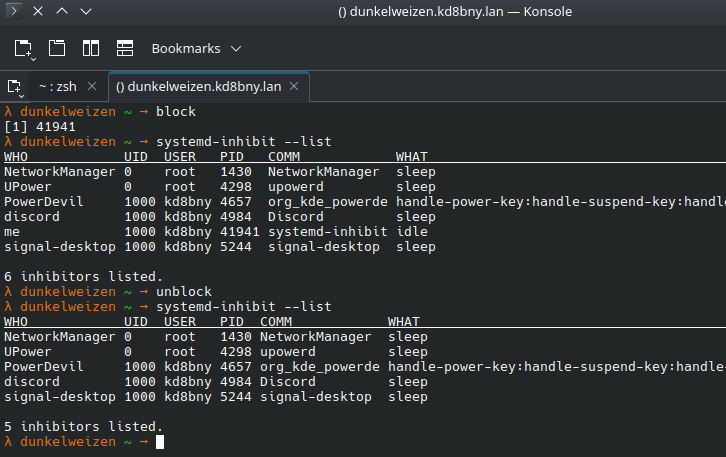Click the Konsole window menu icon in title bar
726x457 pixels.
[x=12, y=13]
